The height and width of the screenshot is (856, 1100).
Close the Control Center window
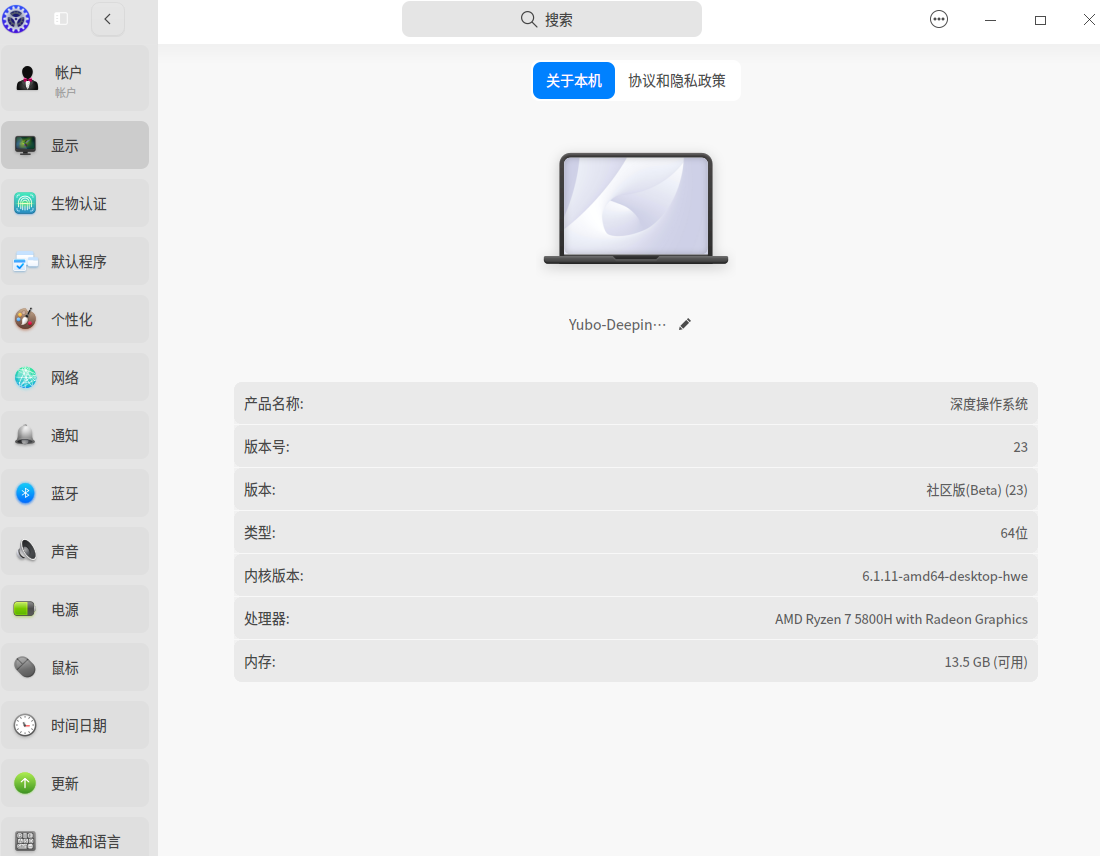[x=1089, y=20]
